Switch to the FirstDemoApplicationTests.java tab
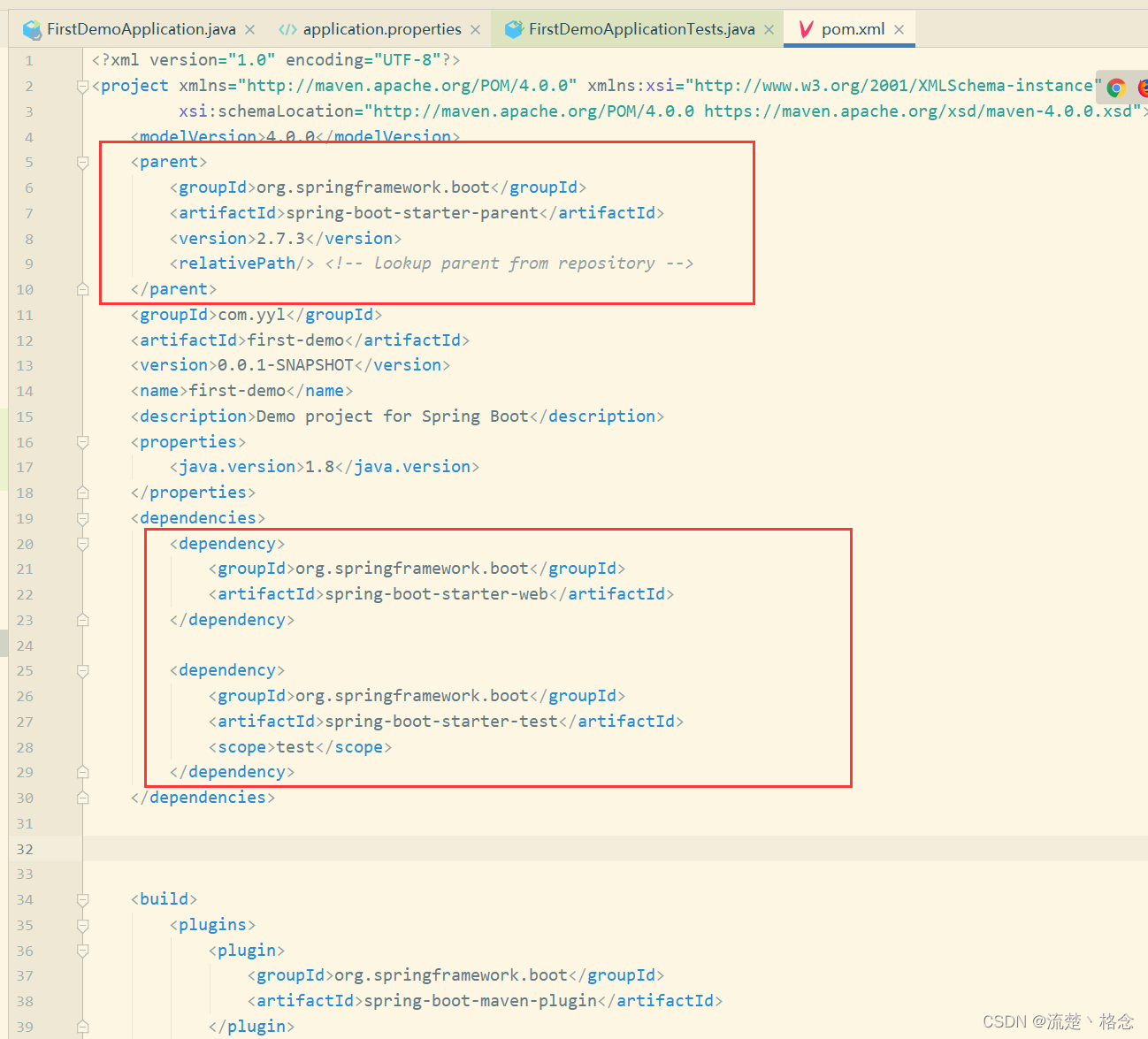 [642, 29]
